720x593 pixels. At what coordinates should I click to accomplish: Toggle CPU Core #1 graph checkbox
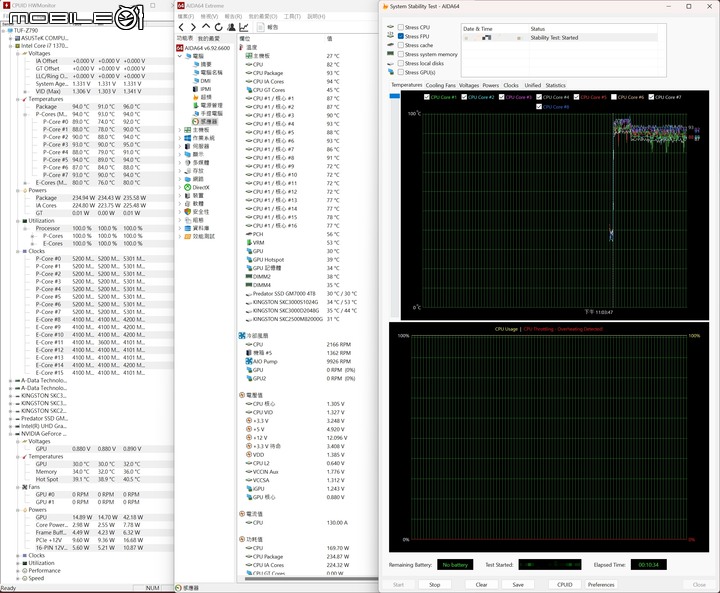point(427,97)
